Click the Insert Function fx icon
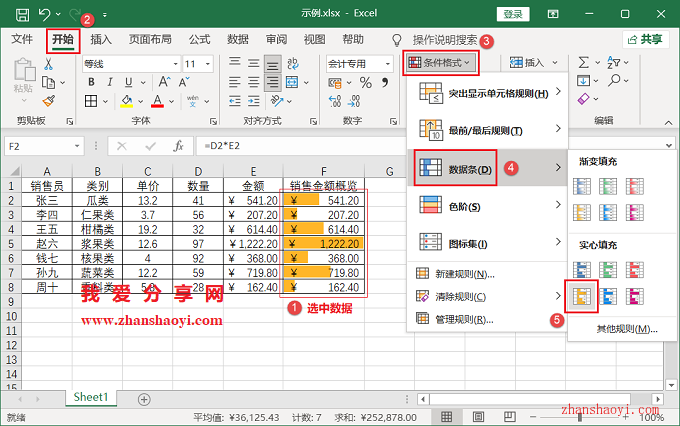This screenshot has width=680, height=426. [178, 146]
